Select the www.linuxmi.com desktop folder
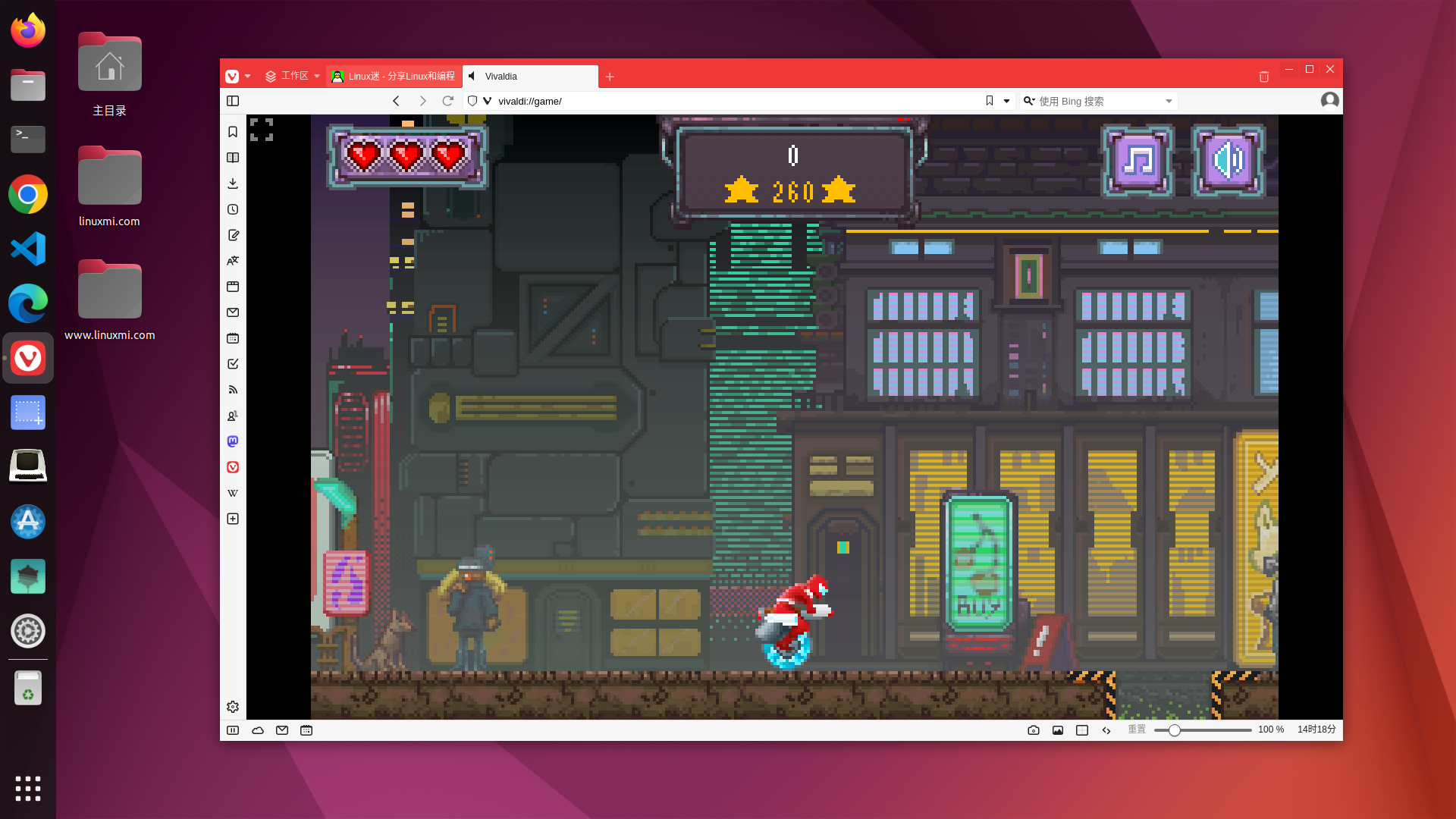The image size is (1456, 819). click(110, 300)
